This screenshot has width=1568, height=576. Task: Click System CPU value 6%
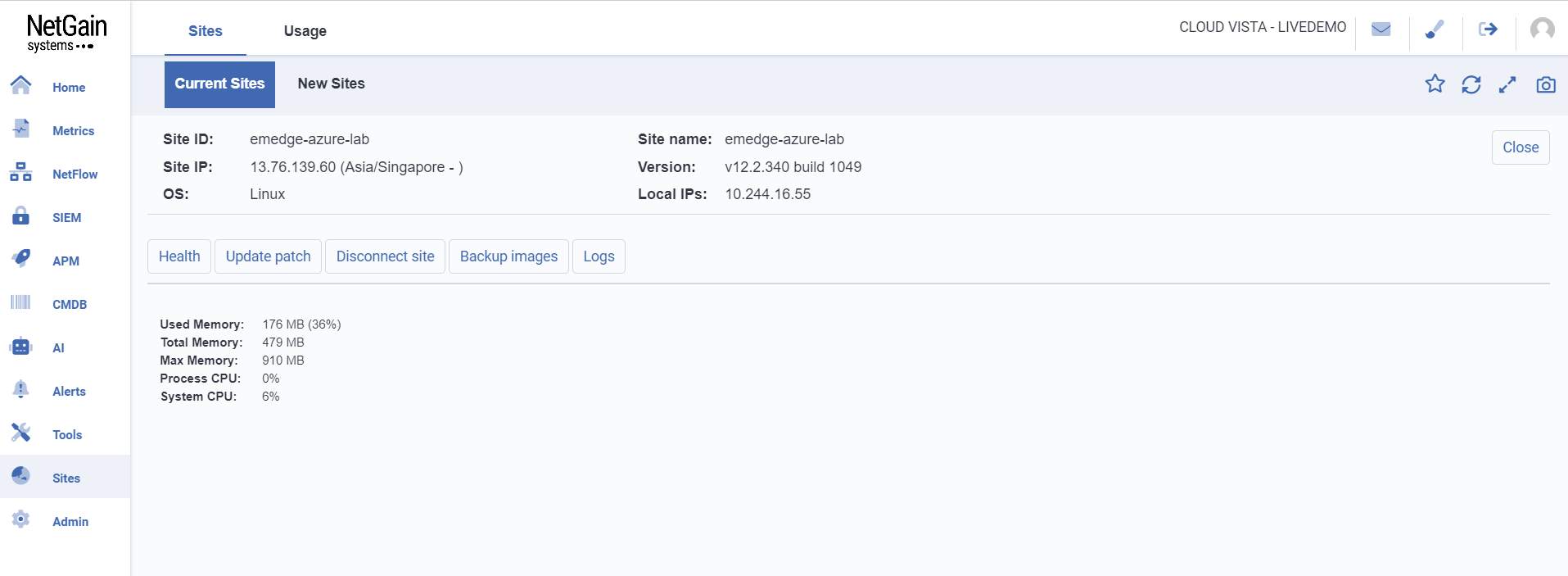coord(271,397)
